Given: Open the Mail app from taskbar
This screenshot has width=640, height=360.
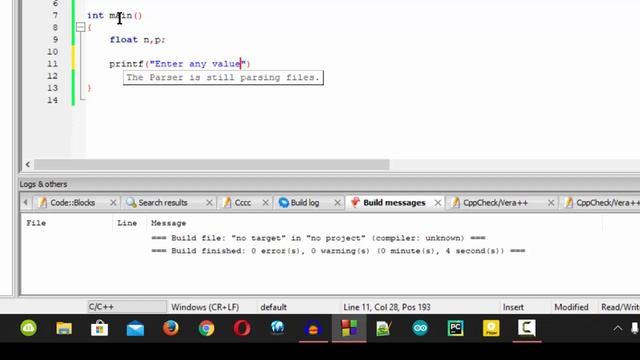Looking at the screenshot, I should [x=135, y=328].
